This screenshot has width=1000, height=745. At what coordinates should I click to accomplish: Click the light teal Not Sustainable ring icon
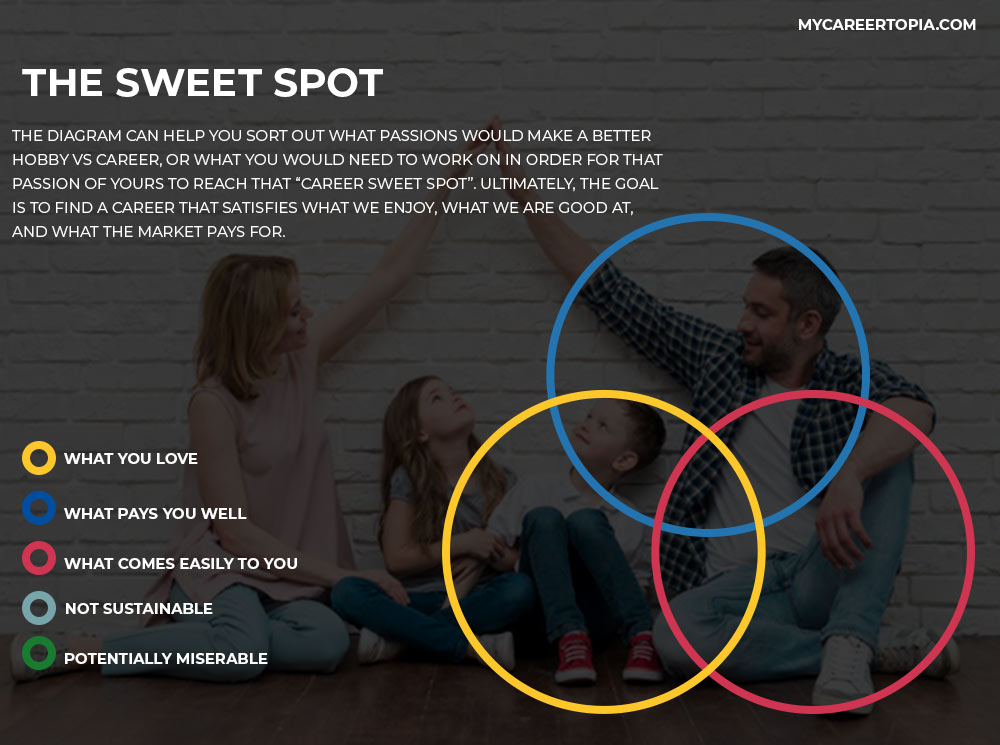coord(38,607)
